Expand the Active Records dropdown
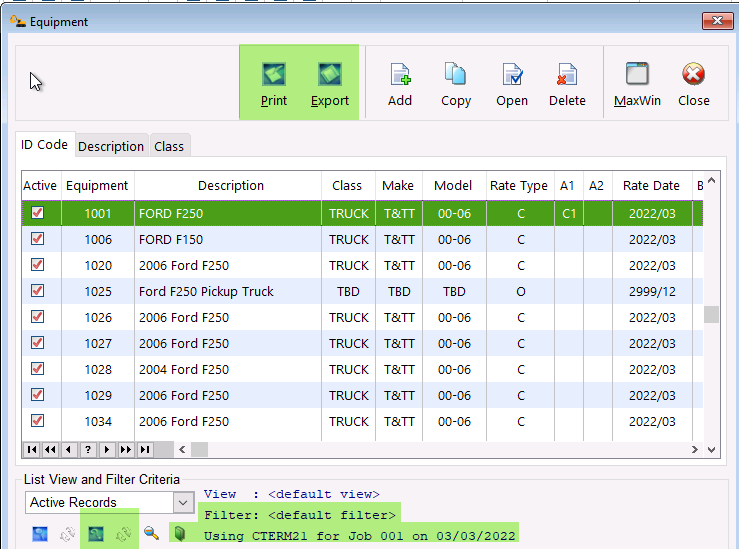Viewport: 739px width, 549px height. (183, 503)
